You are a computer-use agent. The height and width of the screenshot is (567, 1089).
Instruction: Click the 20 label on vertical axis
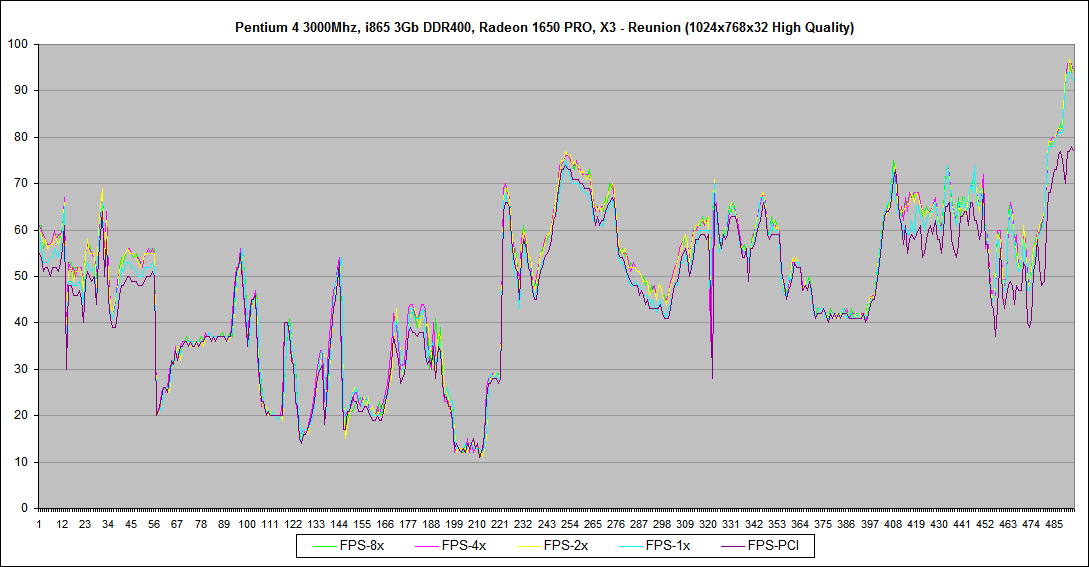click(x=21, y=416)
